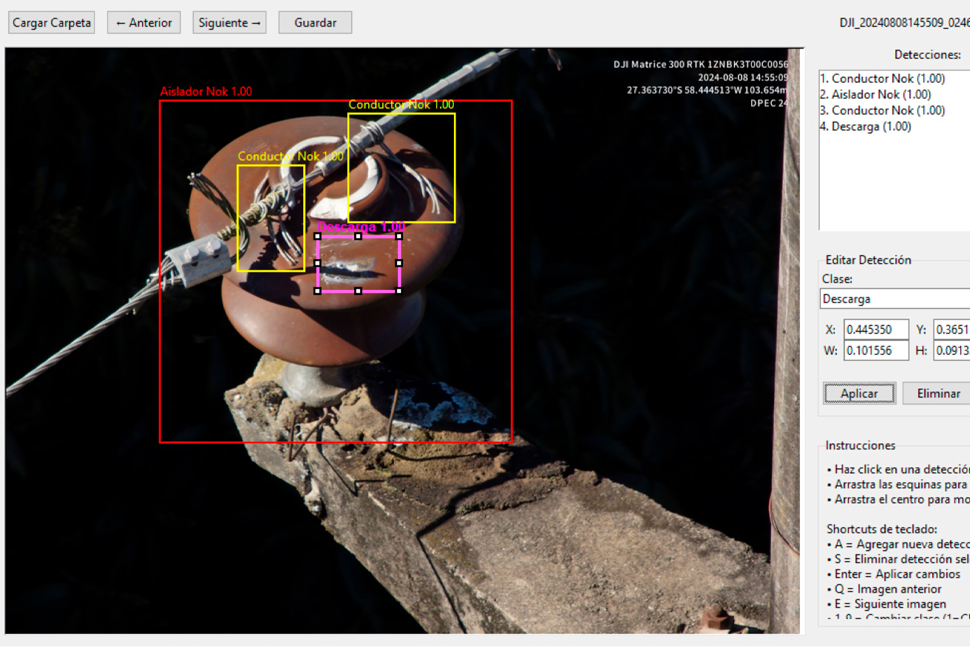Viewport: 970px width, 647px height.
Task: Click top-left handle of Descarga box
Action: (x=318, y=236)
